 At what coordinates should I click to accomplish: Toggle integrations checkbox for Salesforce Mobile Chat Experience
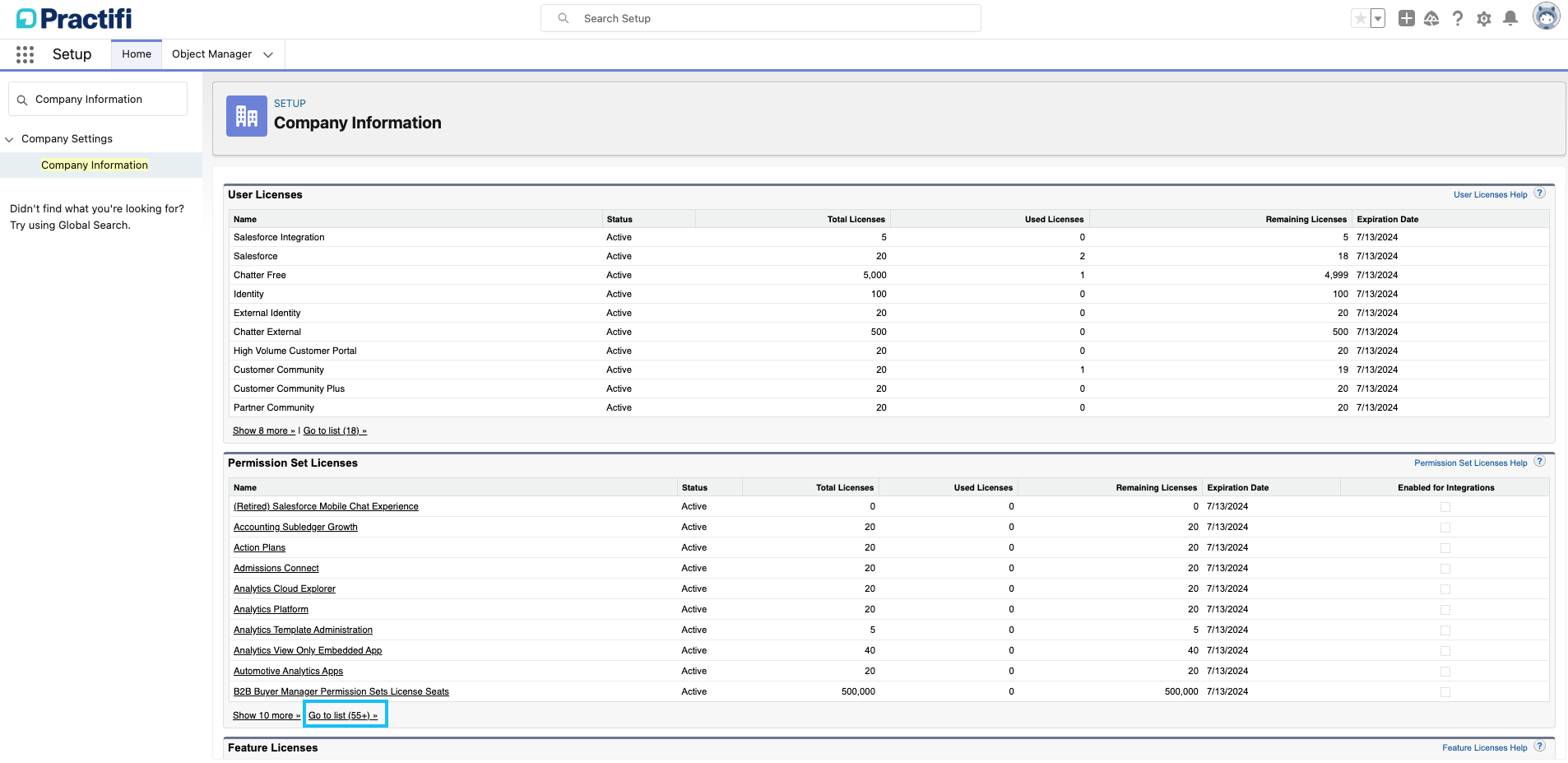tap(1445, 507)
